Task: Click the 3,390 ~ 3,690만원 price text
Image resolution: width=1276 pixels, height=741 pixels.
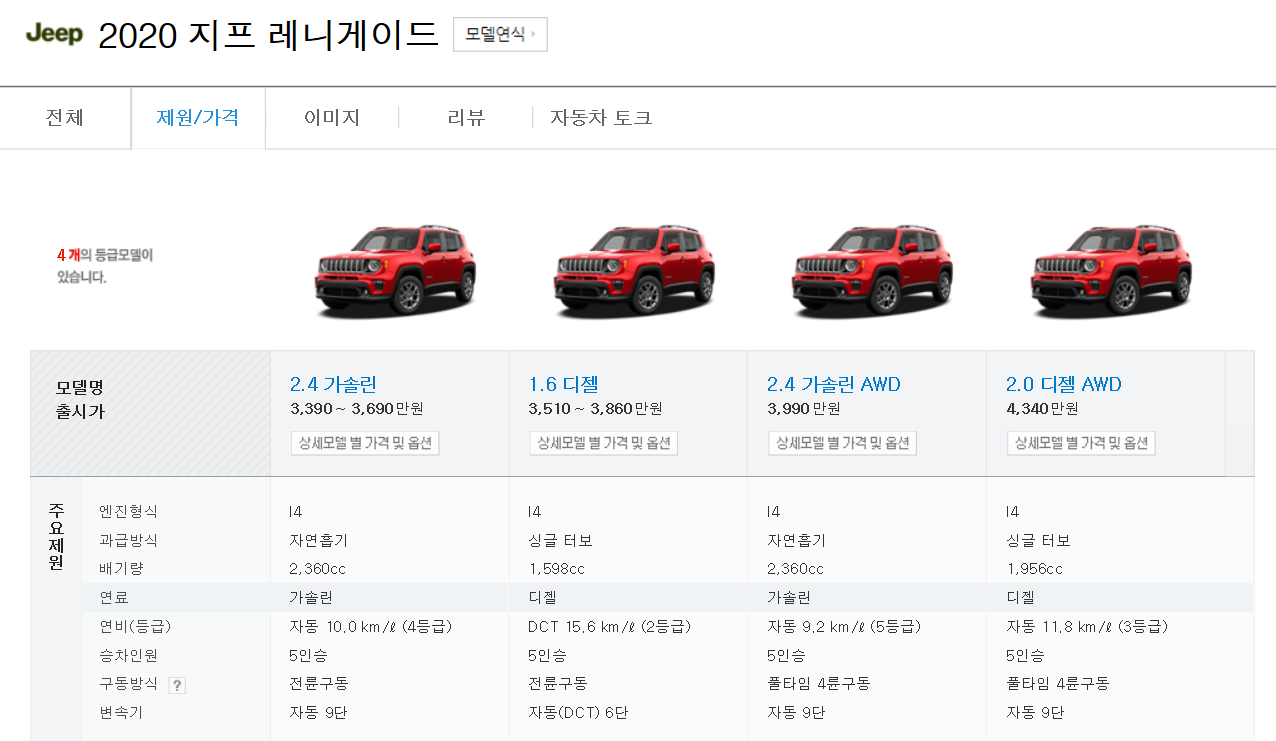Action: tap(357, 409)
